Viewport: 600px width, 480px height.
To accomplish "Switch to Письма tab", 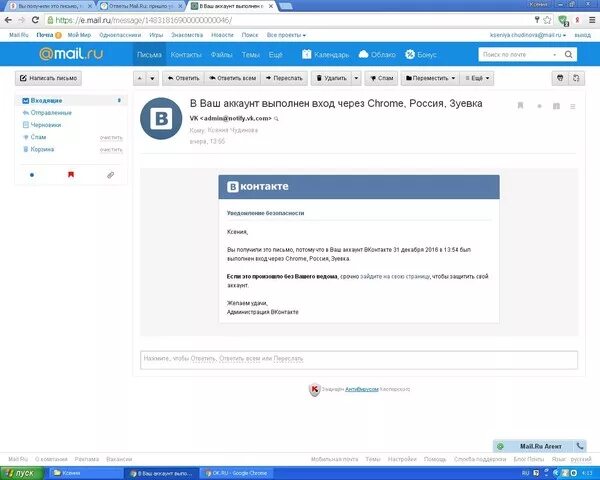I will coord(149,55).
